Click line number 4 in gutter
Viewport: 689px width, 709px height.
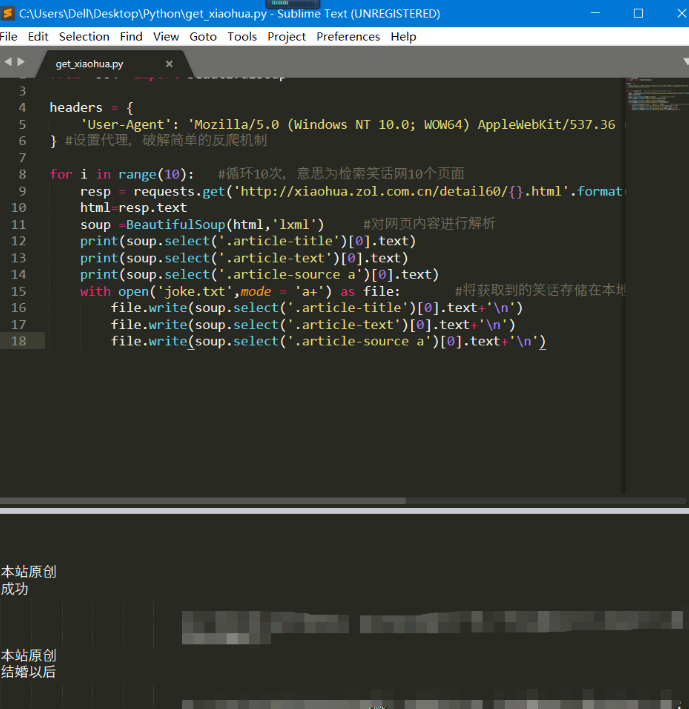pyautogui.click(x=22, y=108)
